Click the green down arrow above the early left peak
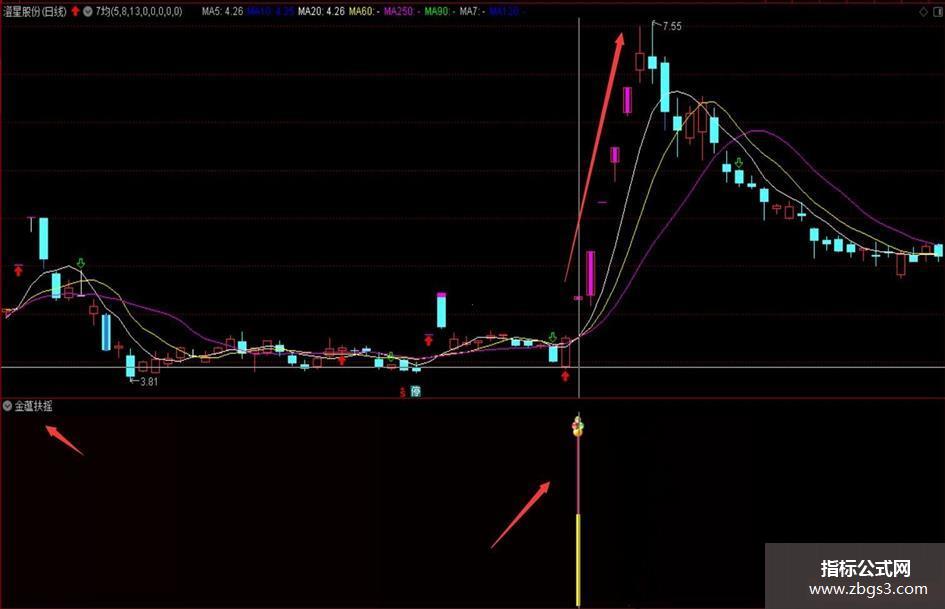945x609 pixels. [81, 263]
